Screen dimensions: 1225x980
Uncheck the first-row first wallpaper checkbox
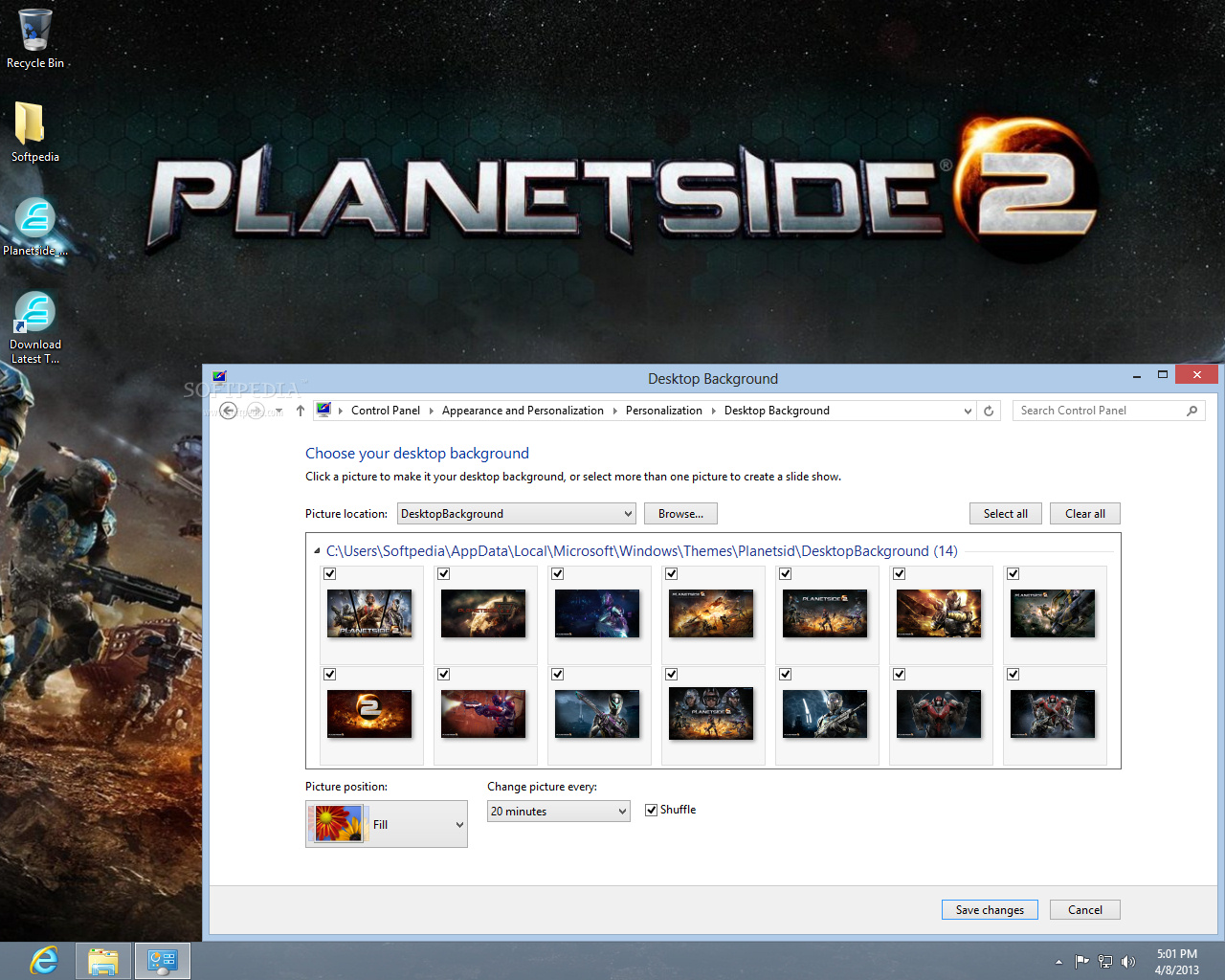tap(330, 574)
